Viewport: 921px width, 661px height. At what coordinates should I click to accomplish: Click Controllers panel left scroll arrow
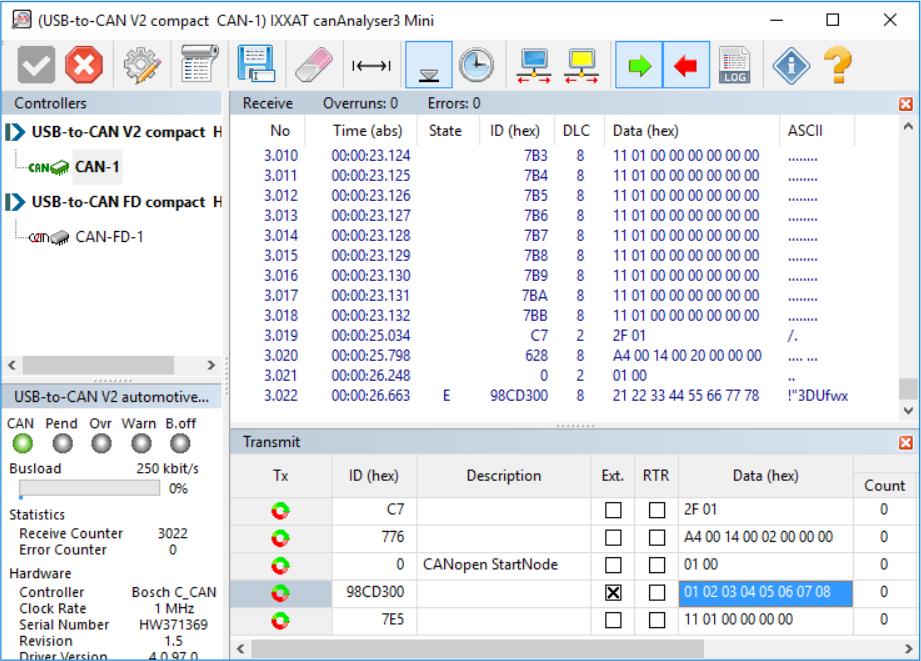[12, 365]
